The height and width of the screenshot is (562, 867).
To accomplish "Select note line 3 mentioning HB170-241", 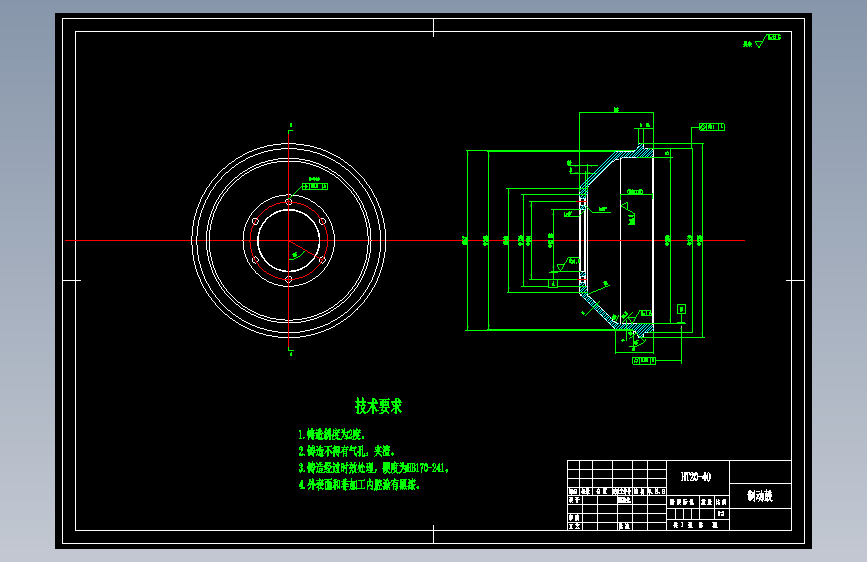I will [373, 468].
